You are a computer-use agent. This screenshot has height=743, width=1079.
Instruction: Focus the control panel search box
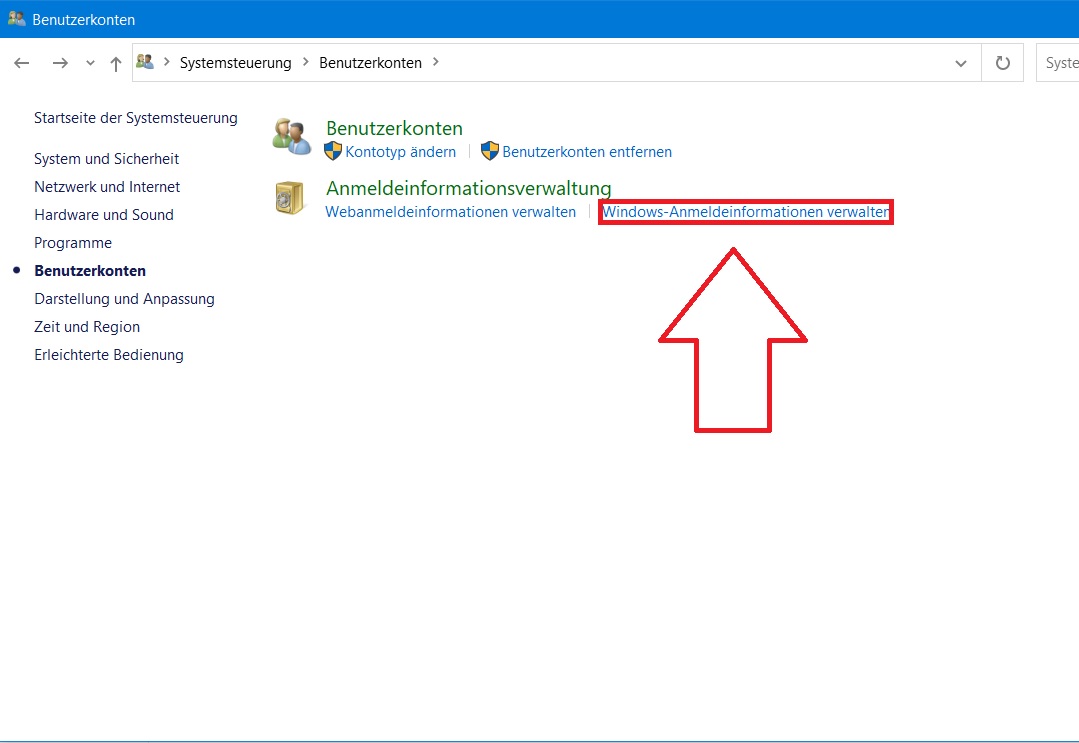1058,63
